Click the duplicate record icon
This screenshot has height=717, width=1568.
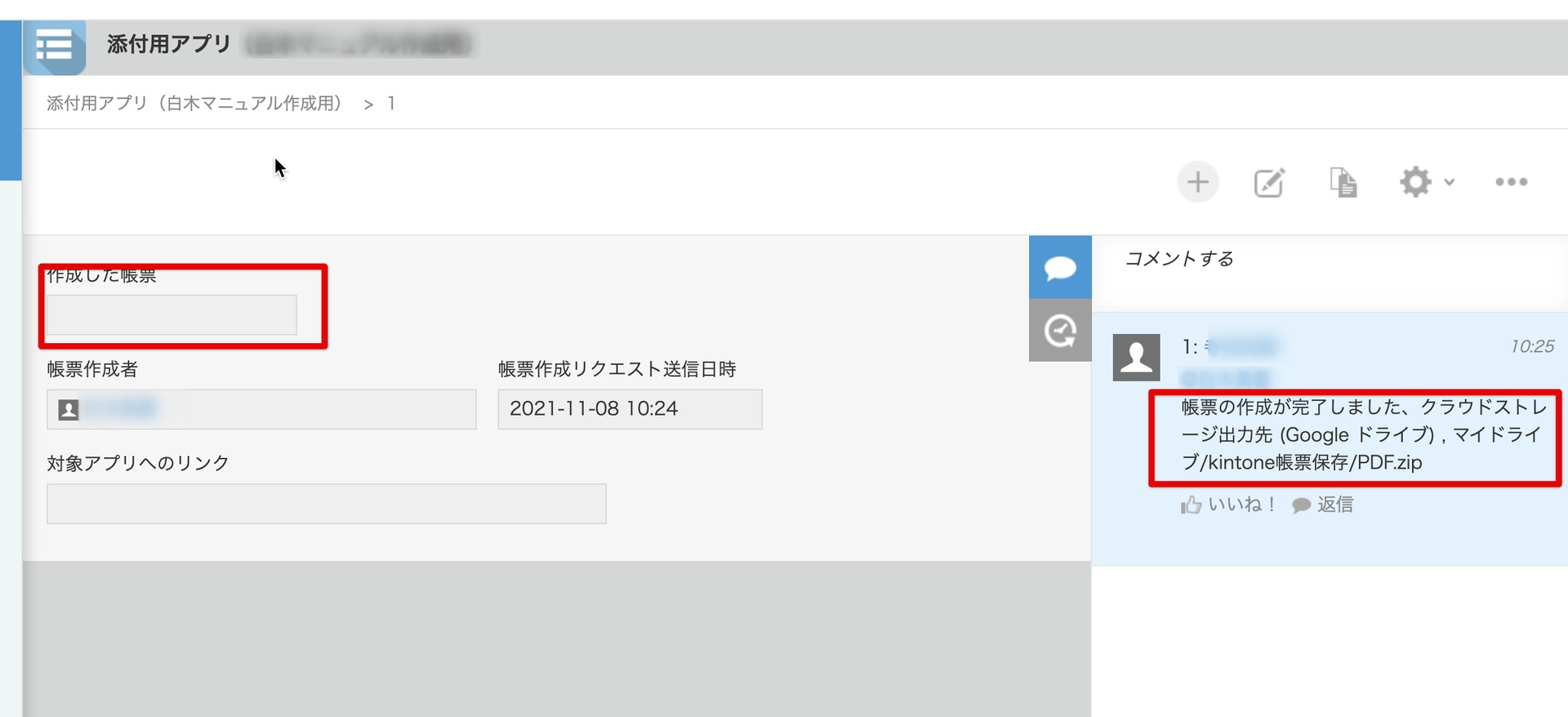click(1343, 182)
